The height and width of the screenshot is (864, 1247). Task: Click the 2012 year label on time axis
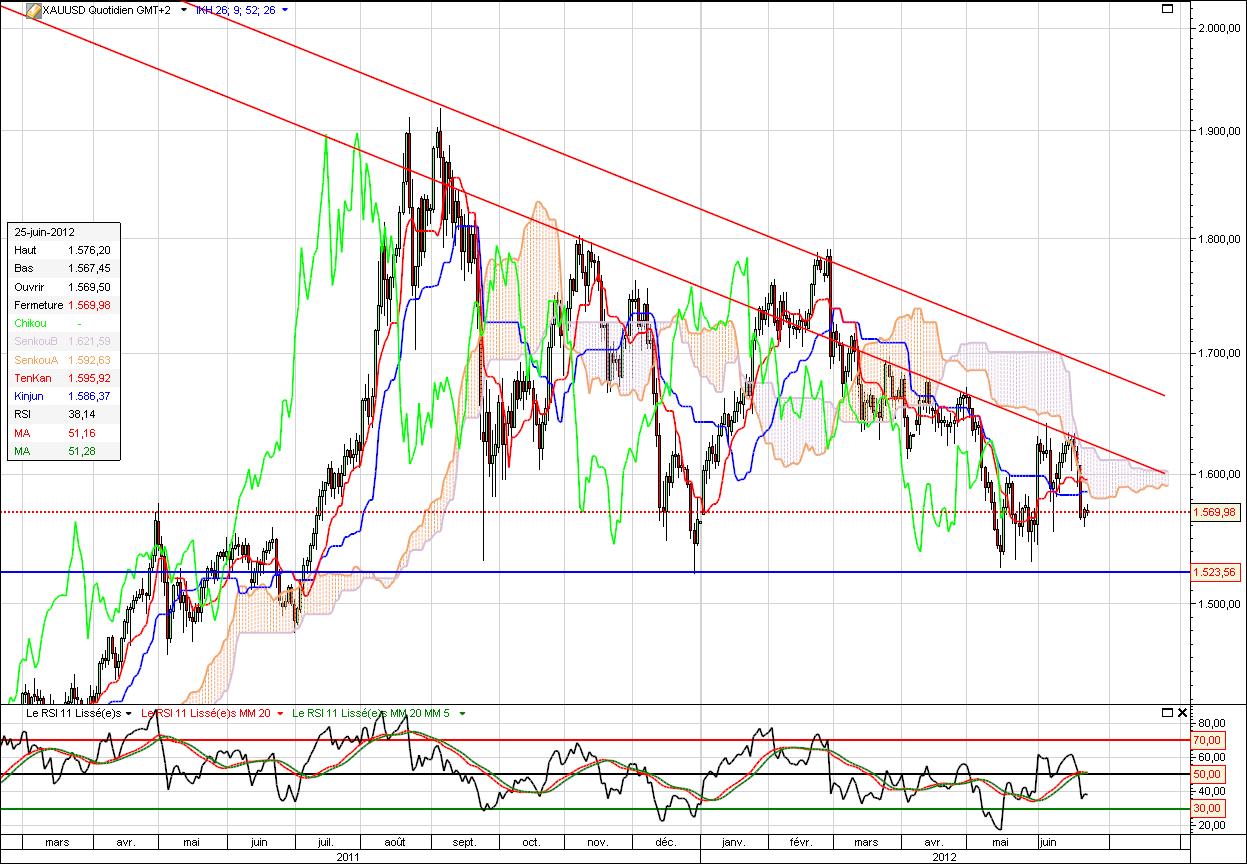(x=944, y=857)
